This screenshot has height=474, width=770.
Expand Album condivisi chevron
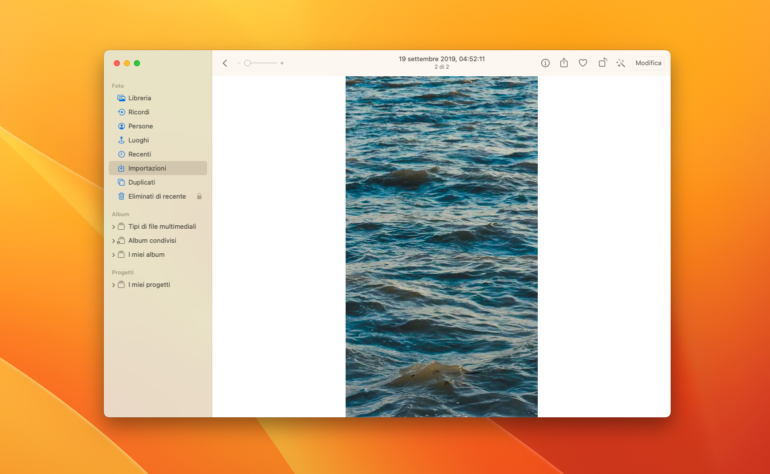(x=113, y=241)
